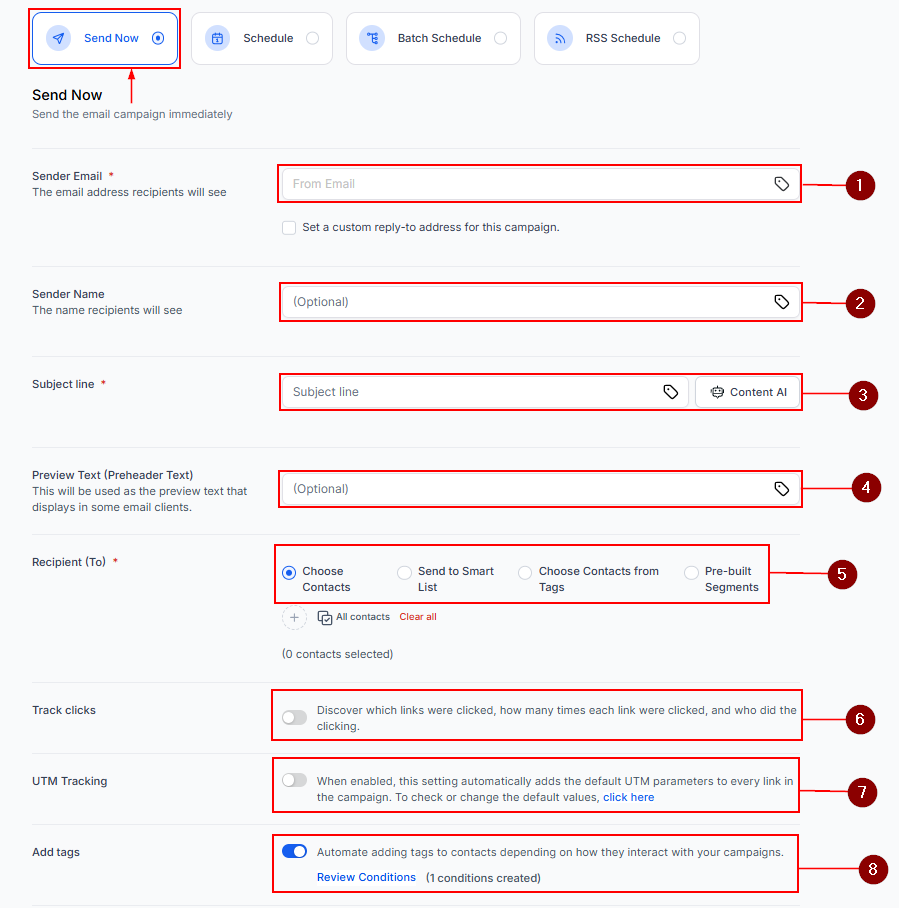Disable the Add tags toggle
Viewport: 899px width, 908px height.
click(x=294, y=851)
